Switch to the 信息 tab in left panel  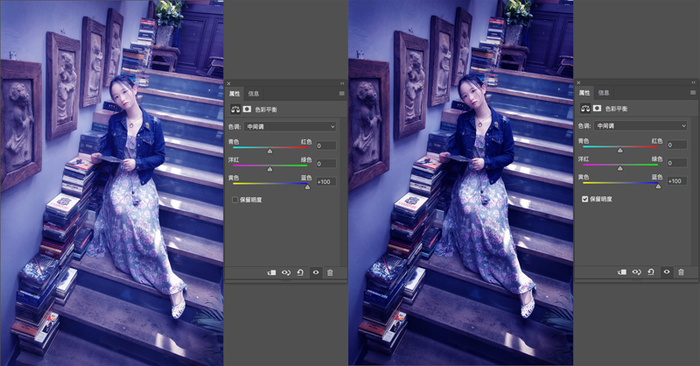[x=254, y=93]
